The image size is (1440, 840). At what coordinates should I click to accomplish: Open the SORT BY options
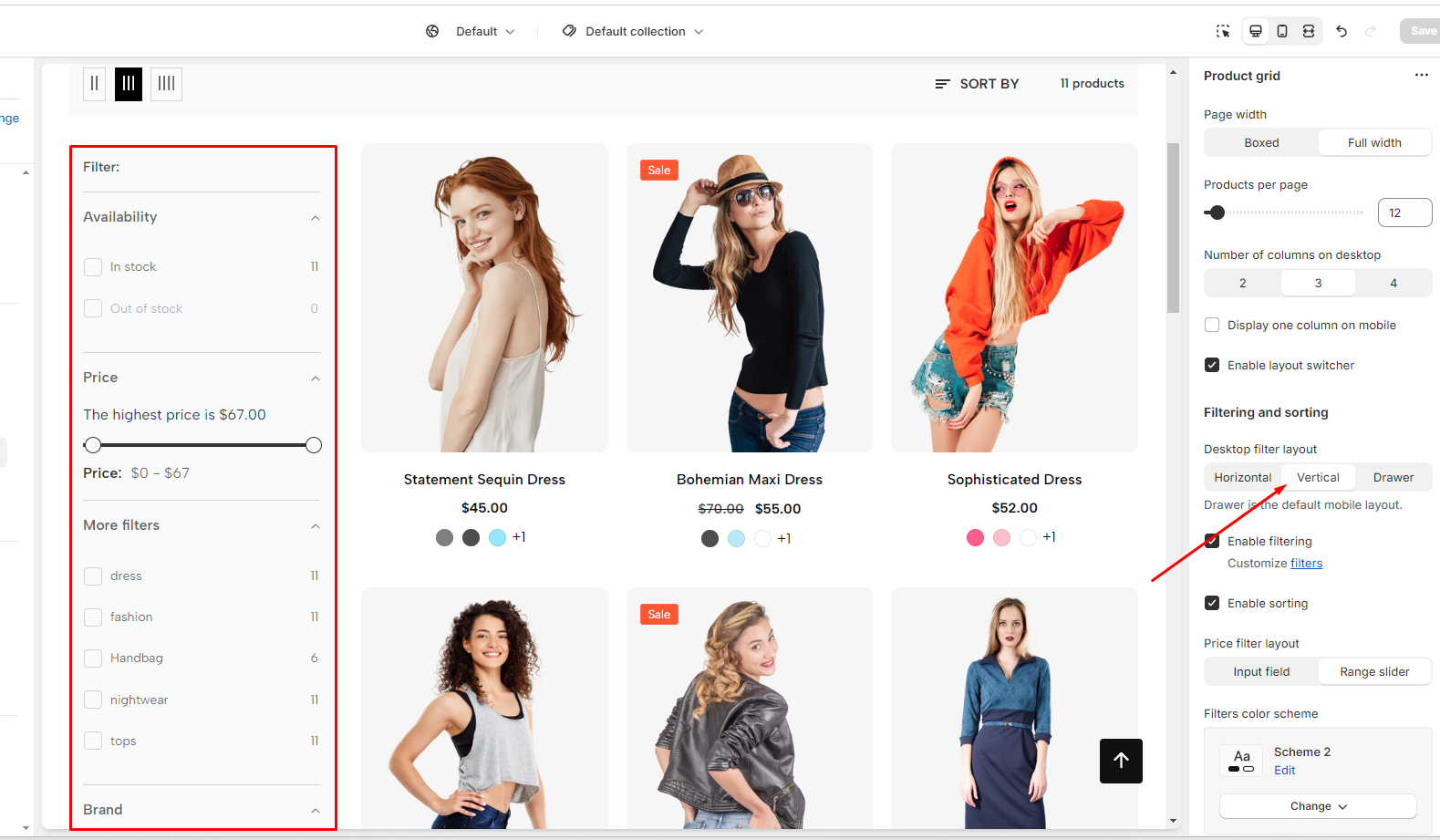click(x=977, y=84)
